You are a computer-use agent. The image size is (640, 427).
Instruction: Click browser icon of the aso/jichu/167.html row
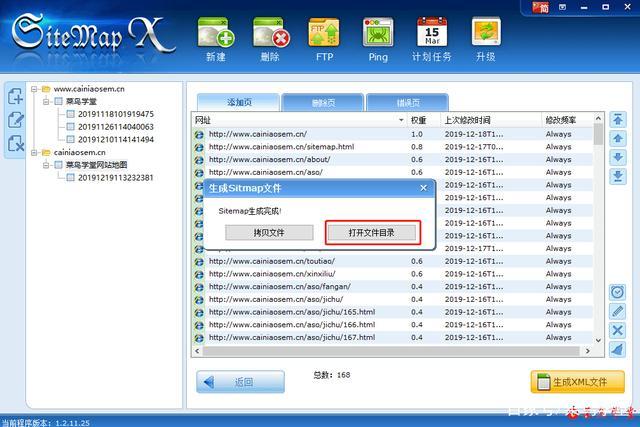click(x=199, y=338)
